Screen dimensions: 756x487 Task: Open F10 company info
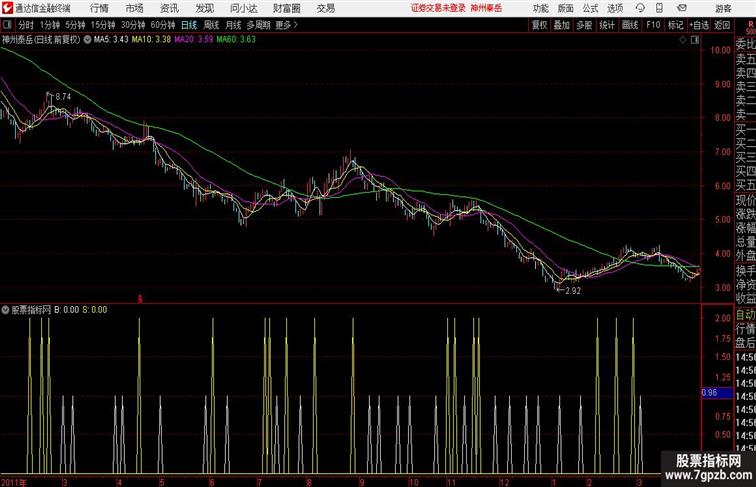tap(653, 25)
